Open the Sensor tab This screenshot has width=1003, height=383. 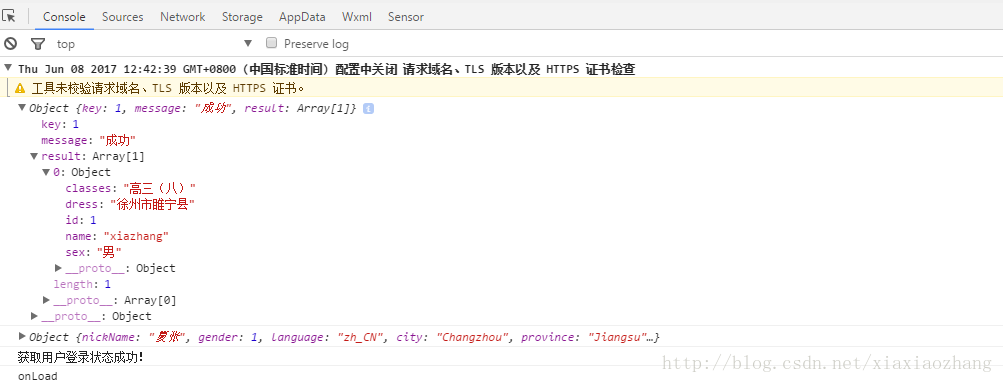tap(406, 17)
